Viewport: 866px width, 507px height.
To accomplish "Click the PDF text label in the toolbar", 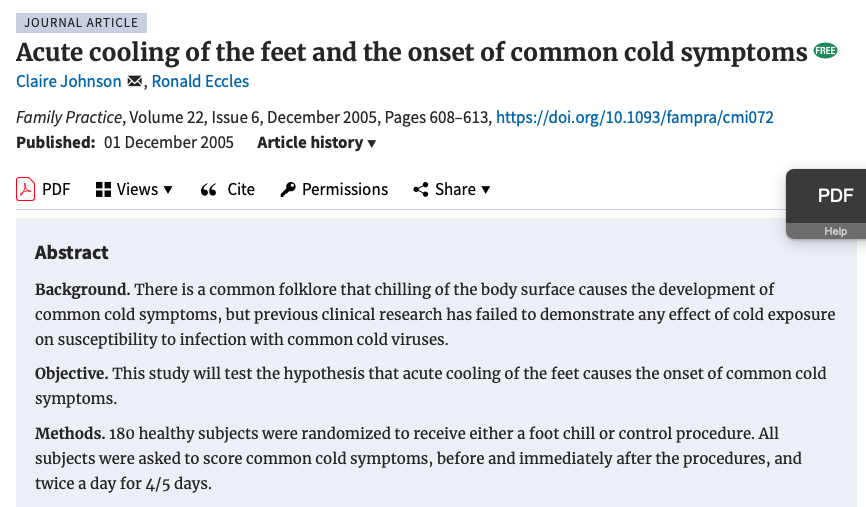I will coord(56,189).
